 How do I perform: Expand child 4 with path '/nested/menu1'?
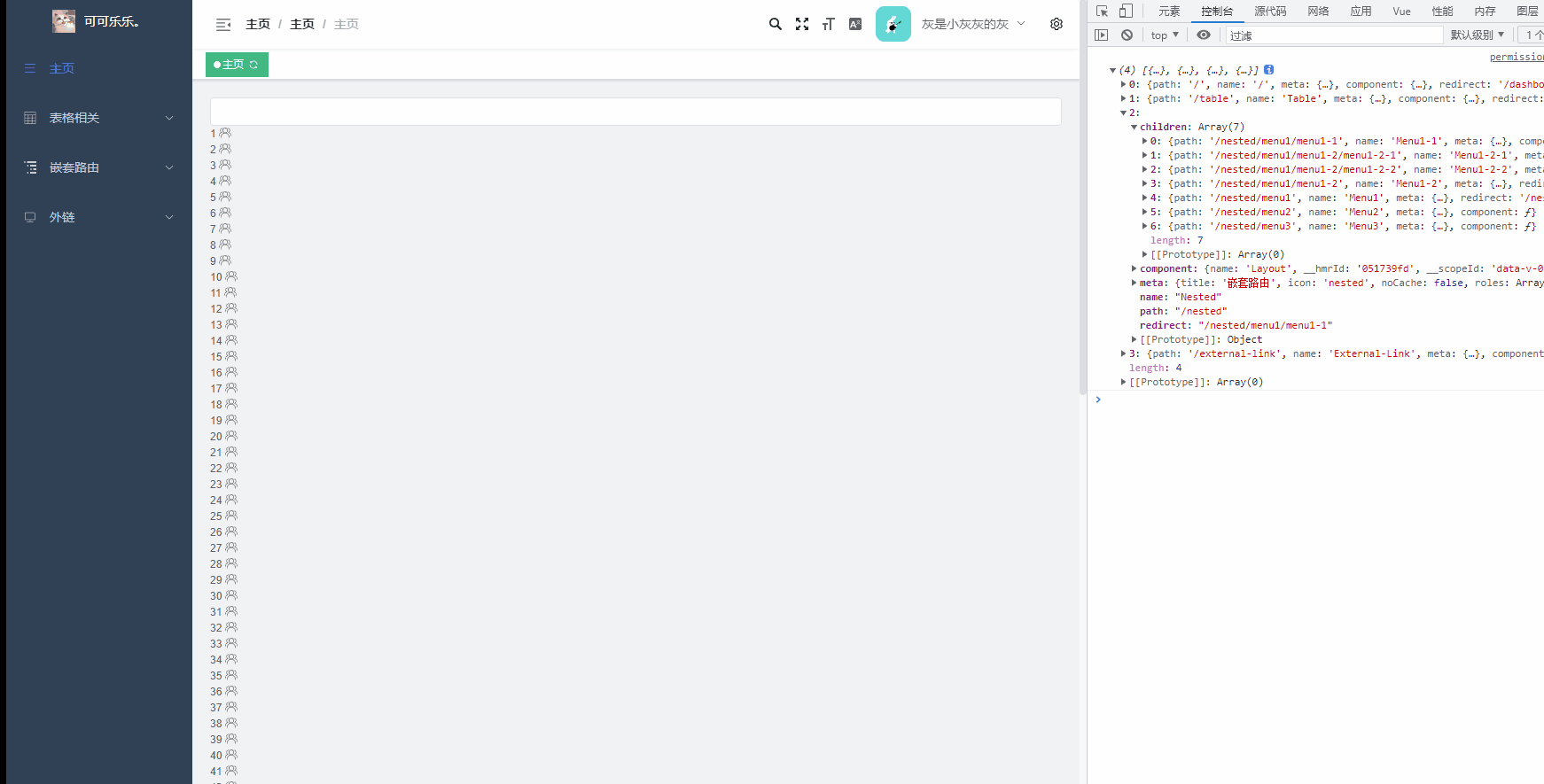[1145, 198]
